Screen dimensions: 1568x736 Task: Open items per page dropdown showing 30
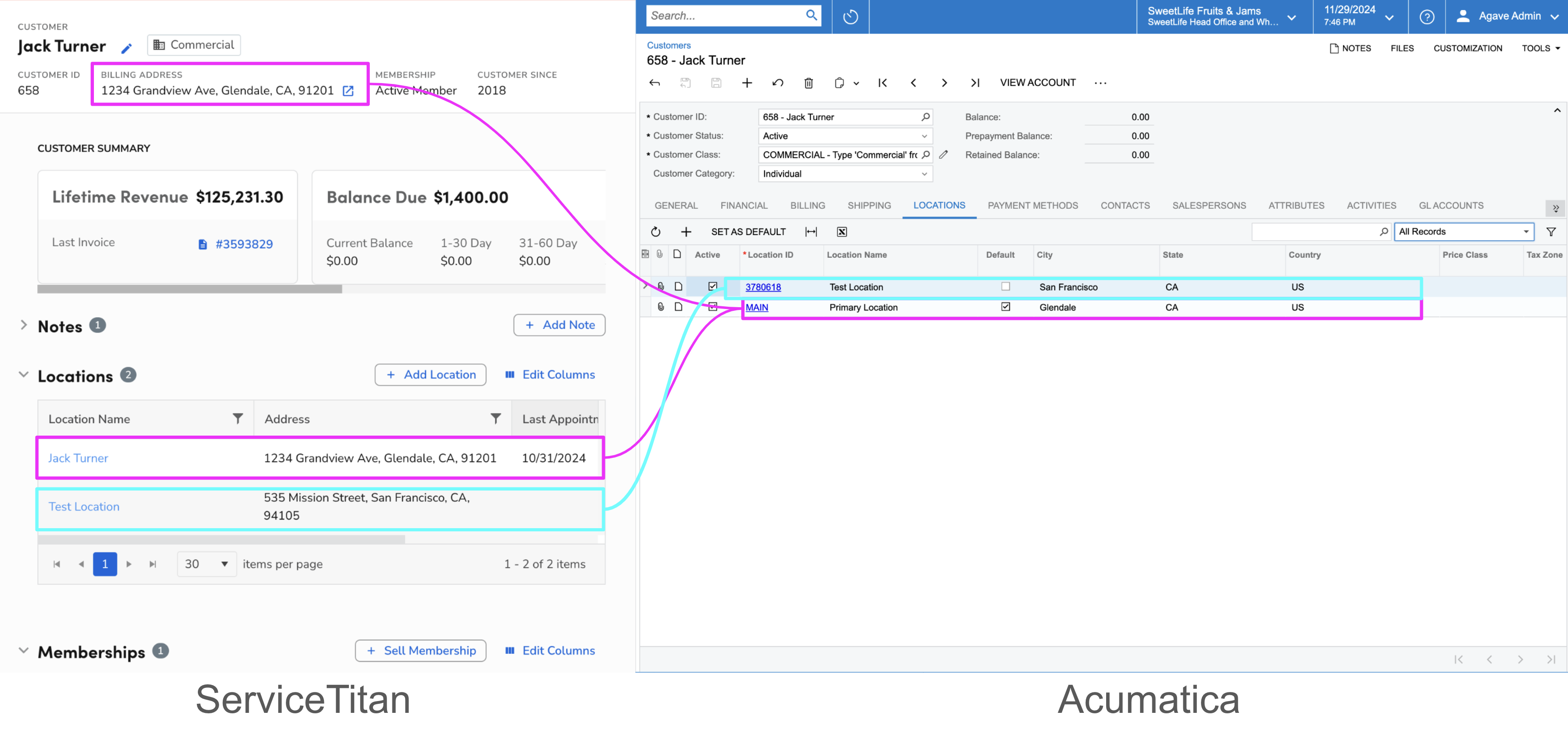(206, 564)
